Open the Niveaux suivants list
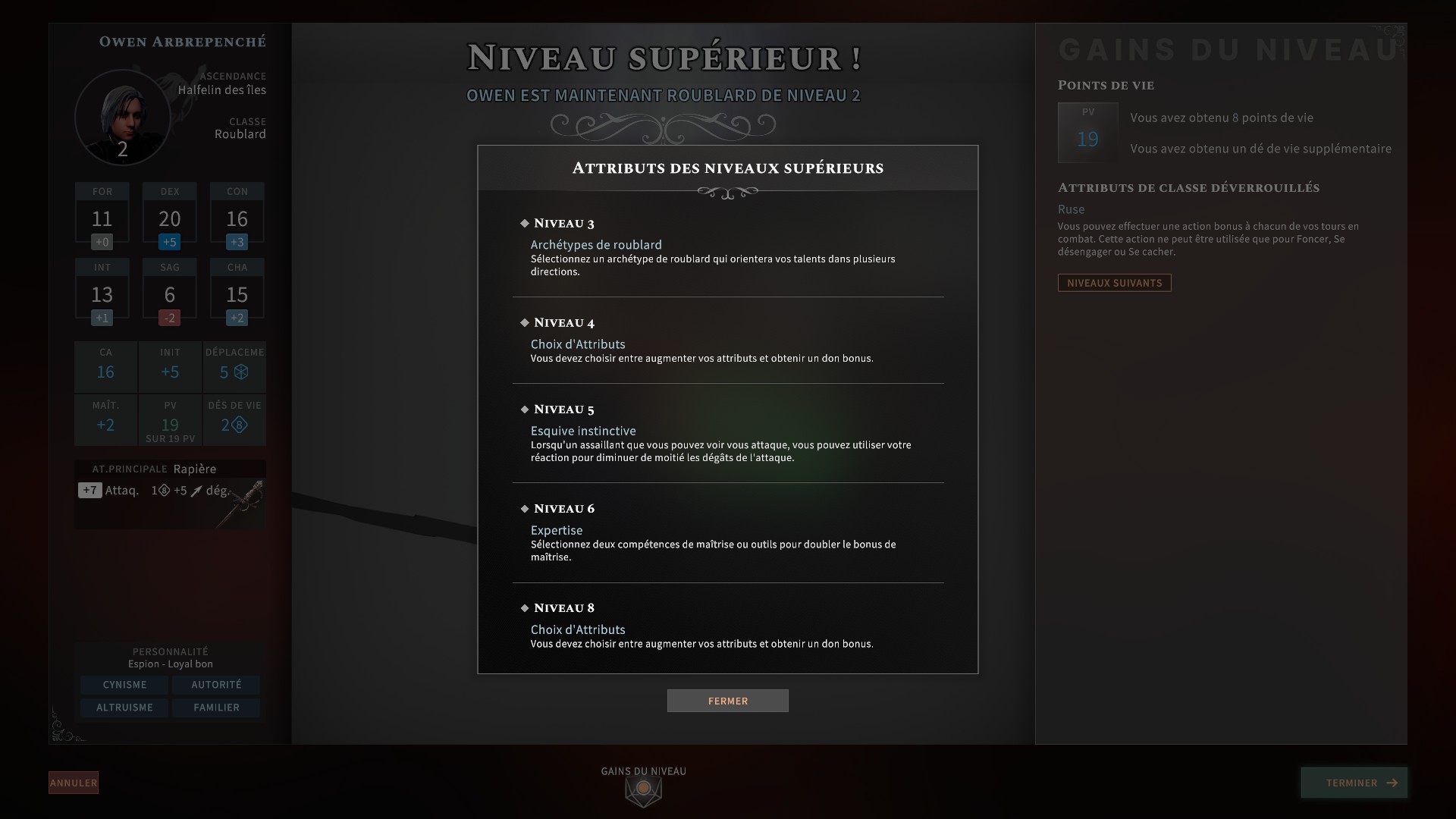The image size is (1456, 819). click(1114, 283)
